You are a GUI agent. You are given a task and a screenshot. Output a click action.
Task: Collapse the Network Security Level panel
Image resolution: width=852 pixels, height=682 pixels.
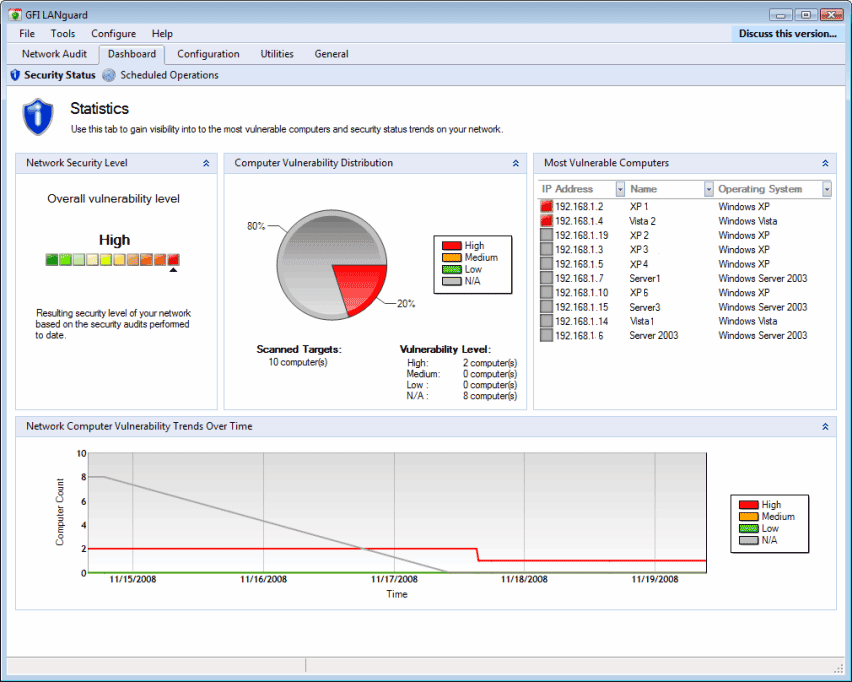(206, 163)
